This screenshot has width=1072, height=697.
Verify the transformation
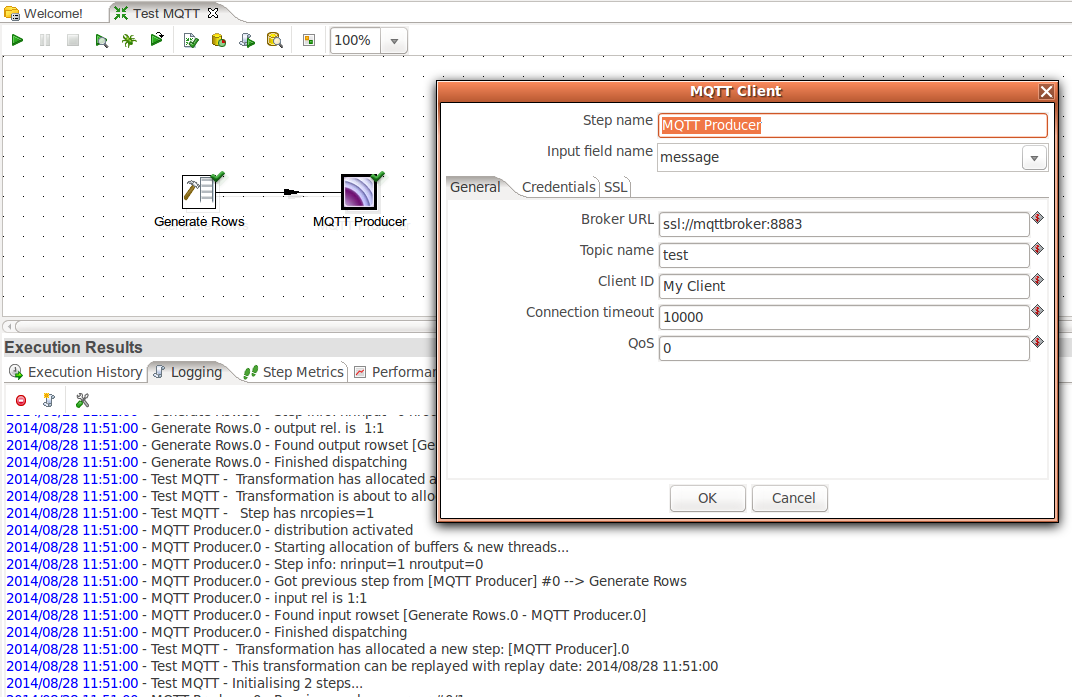191,40
